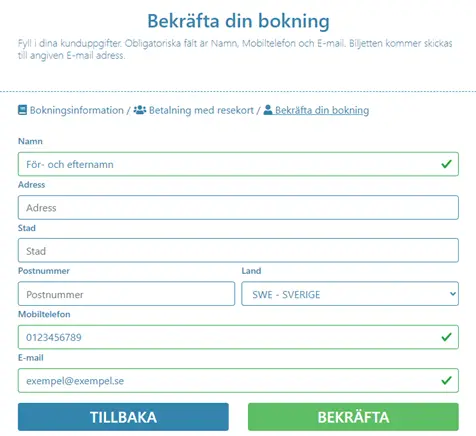Click the book icon beside Bokningsinformation
This screenshot has width=476, height=436.
[22, 110]
